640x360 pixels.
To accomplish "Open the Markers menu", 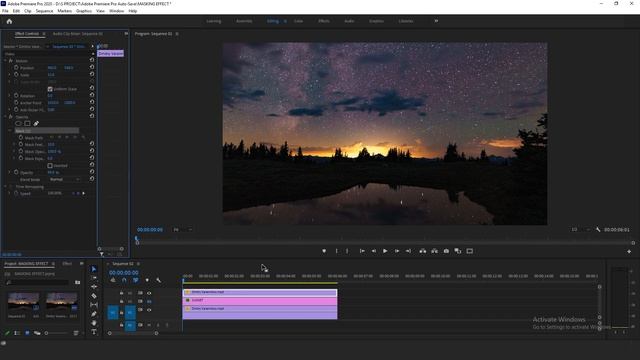I will tap(64, 11).
